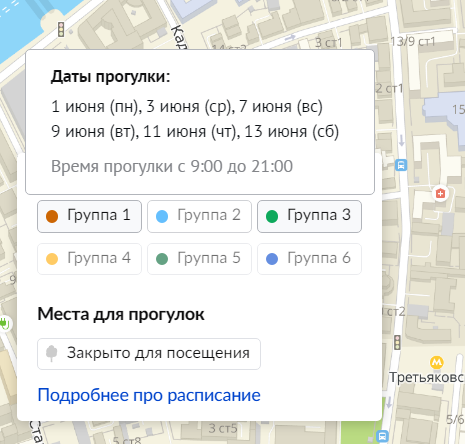Click the green color dot of Группа 3
This screenshot has height=444, width=465.
[x=272, y=216]
